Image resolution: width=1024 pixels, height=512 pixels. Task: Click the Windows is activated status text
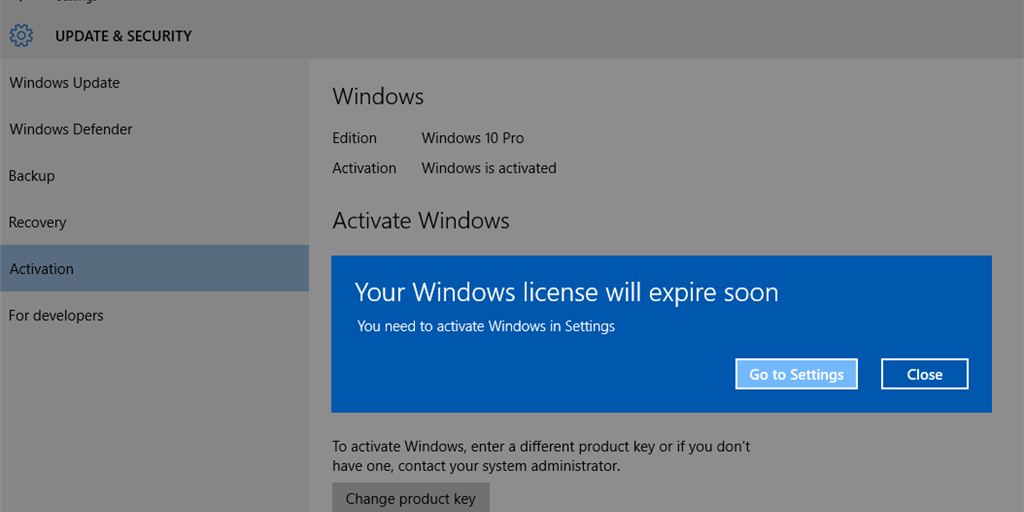[x=488, y=168]
